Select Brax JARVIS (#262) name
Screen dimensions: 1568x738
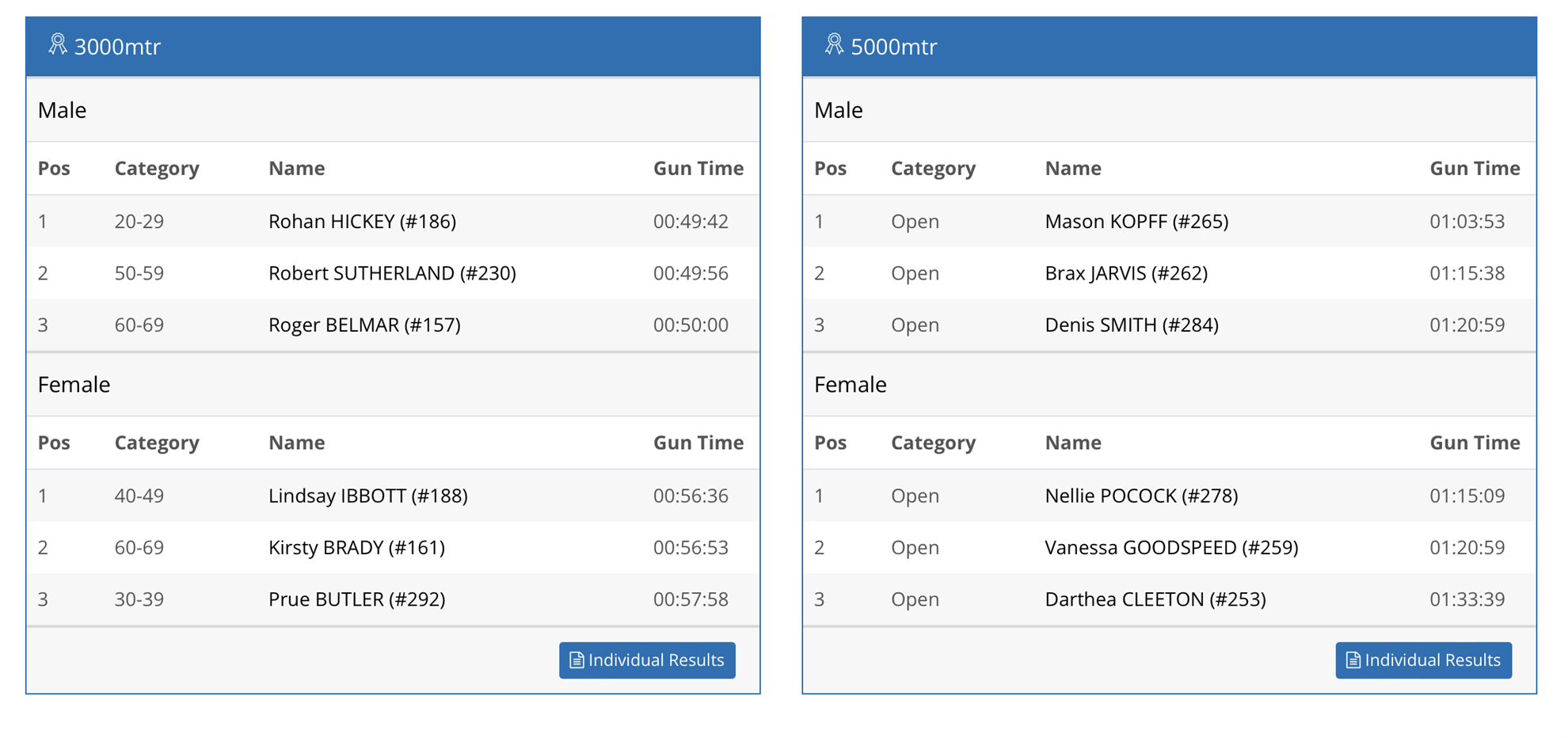pyautogui.click(x=1127, y=273)
